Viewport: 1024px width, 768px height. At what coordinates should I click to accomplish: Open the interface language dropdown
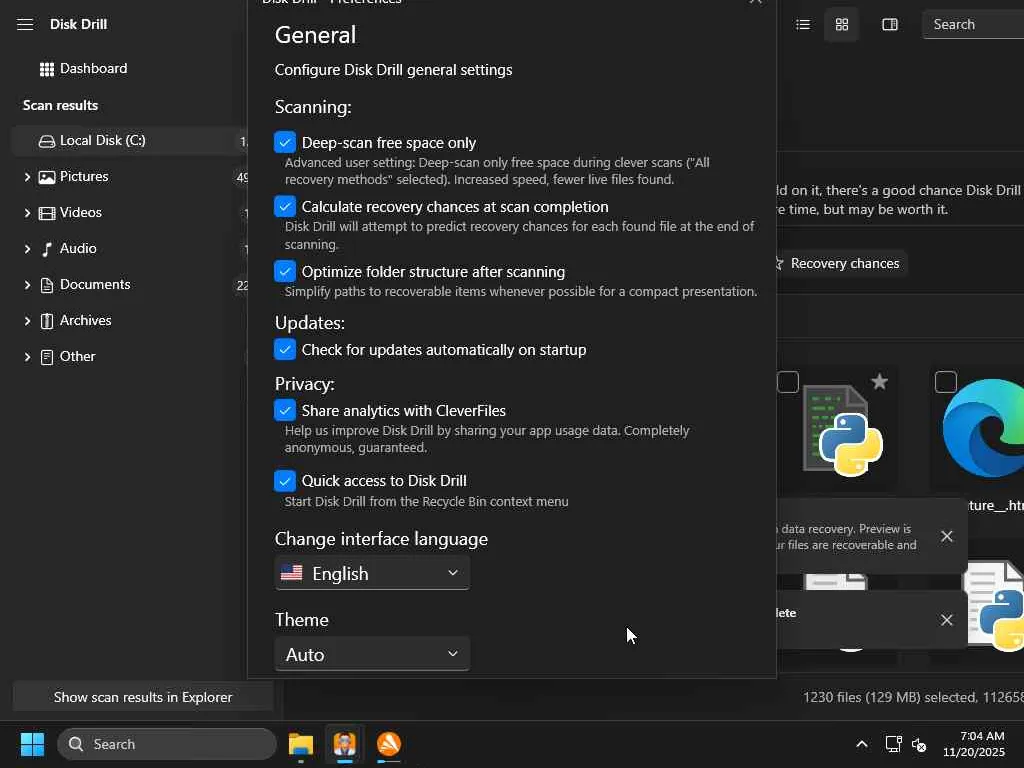(372, 573)
